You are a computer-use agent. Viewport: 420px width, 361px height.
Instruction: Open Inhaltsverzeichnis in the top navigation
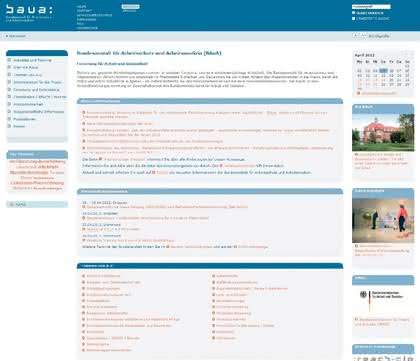[94, 15]
